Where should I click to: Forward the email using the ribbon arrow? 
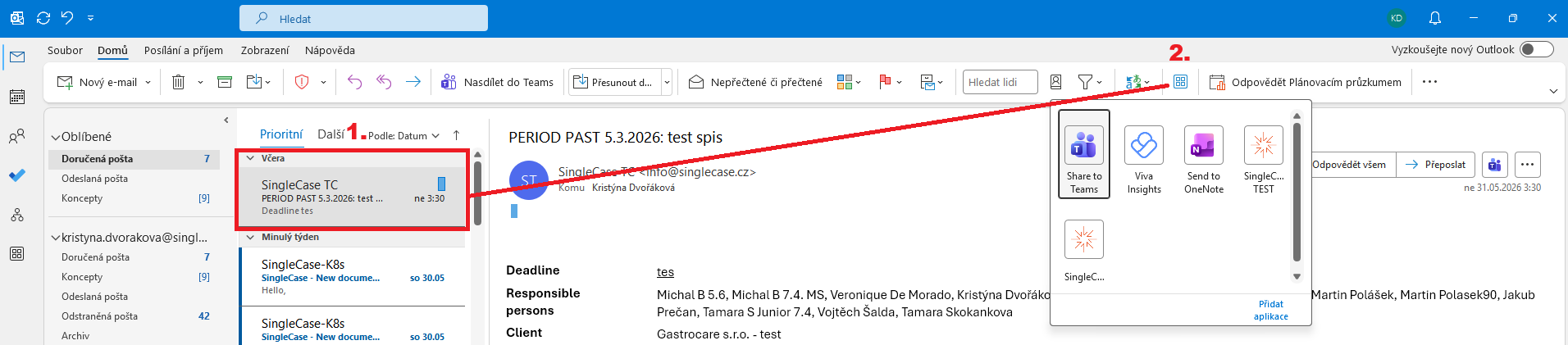pos(413,82)
